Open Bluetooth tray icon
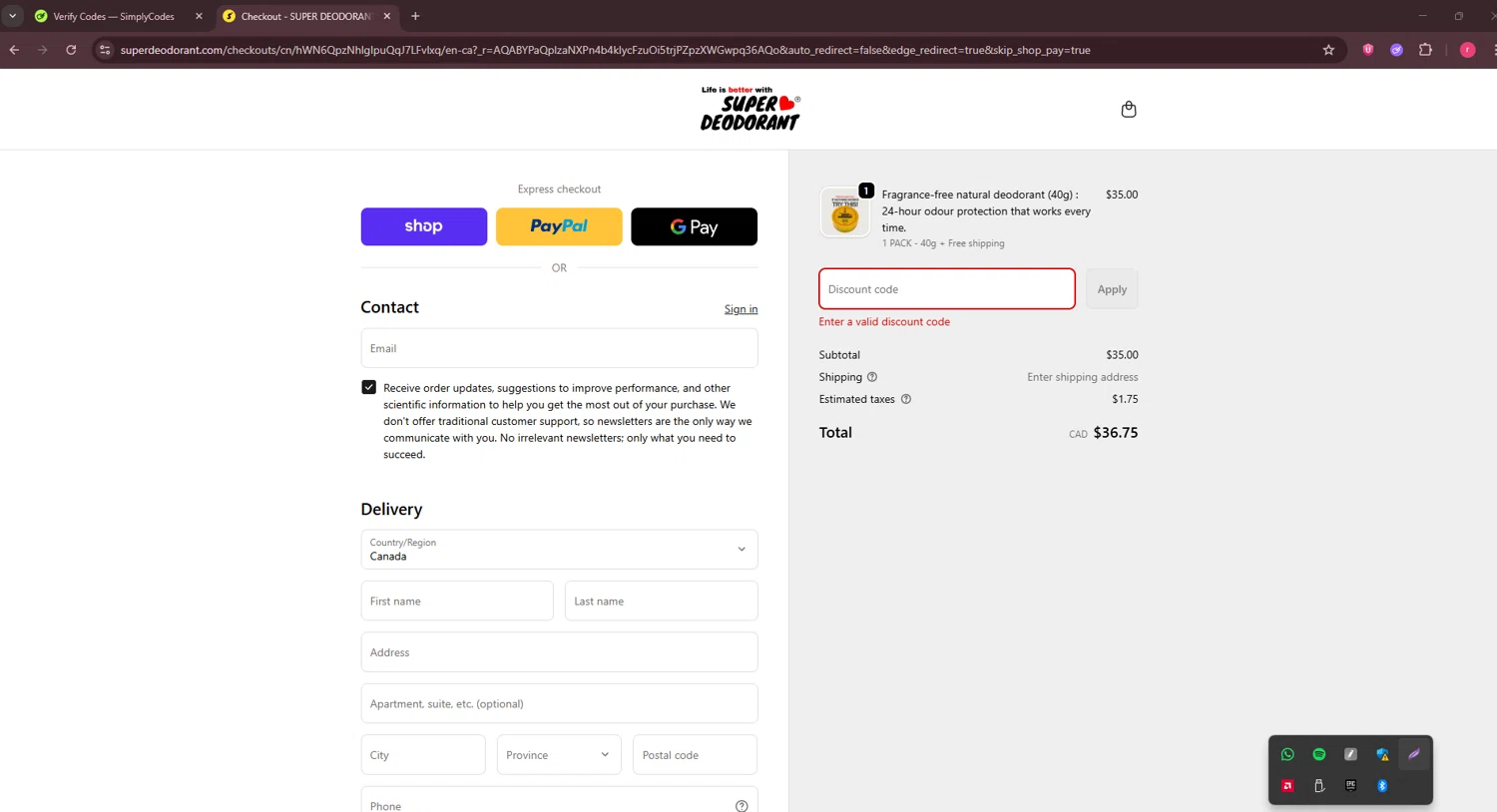The height and width of the screenshot is (812, 1497). [x=1382, y=786]
